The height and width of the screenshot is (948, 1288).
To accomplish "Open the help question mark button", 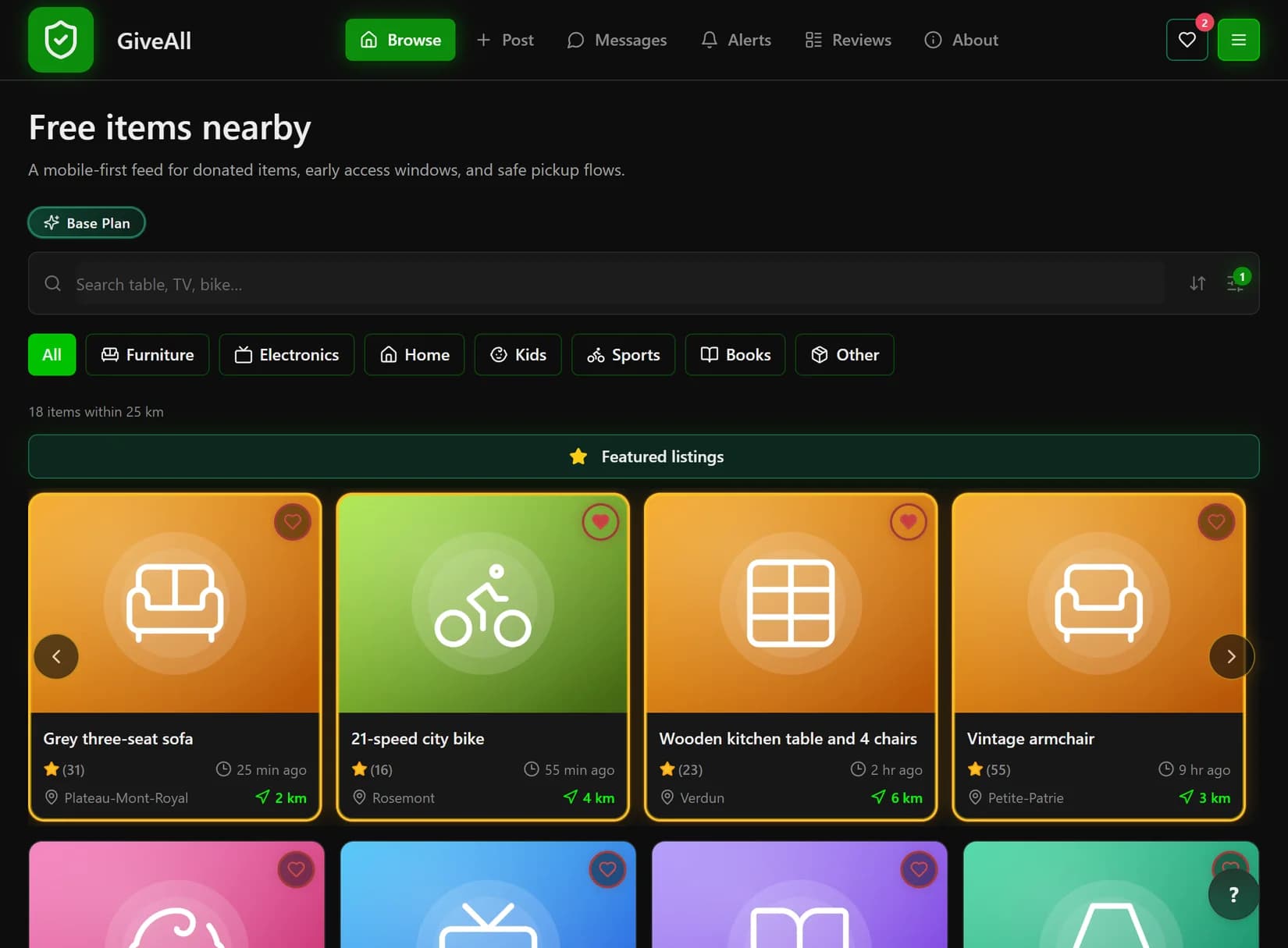I will 1233,894.
